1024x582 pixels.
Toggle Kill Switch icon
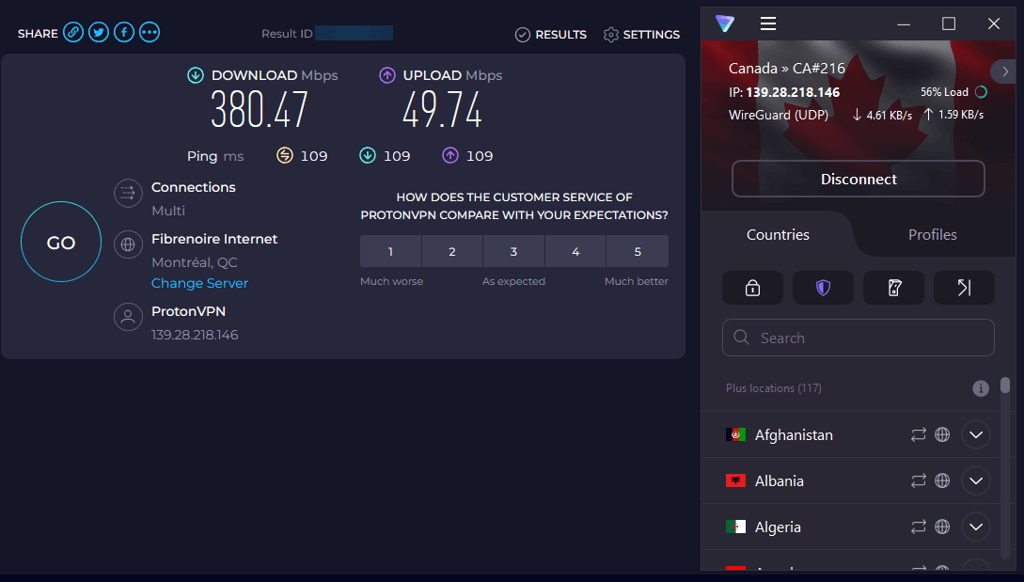[893, 287]
